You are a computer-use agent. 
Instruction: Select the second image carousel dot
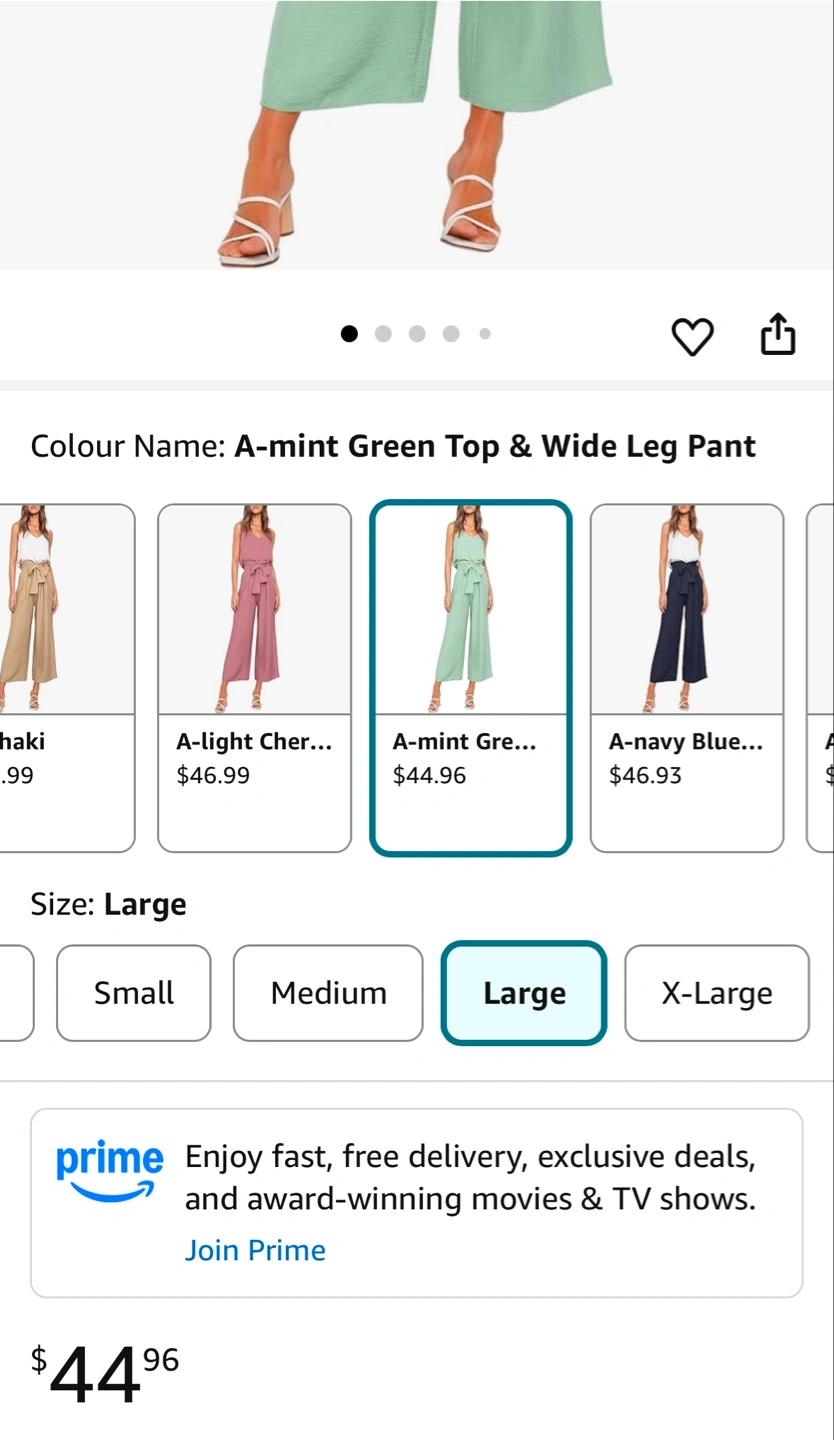383,334
